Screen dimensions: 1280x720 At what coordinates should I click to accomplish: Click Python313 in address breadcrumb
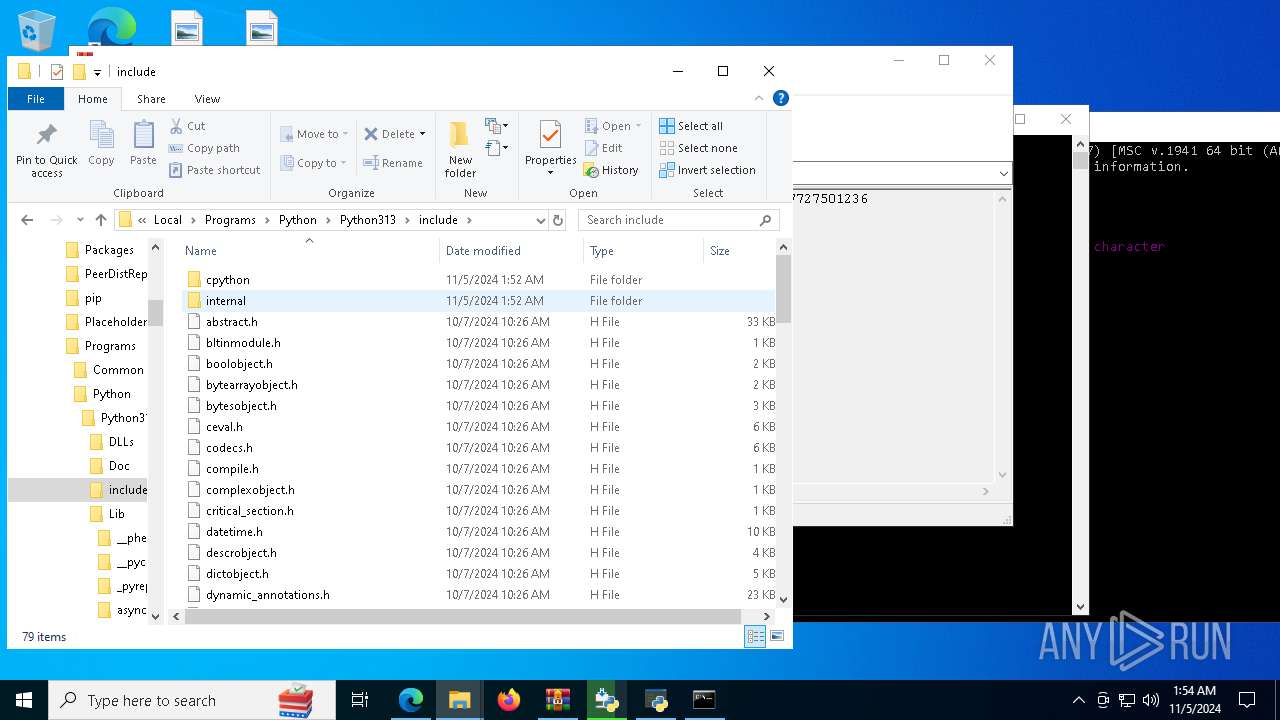pos(368,220)
